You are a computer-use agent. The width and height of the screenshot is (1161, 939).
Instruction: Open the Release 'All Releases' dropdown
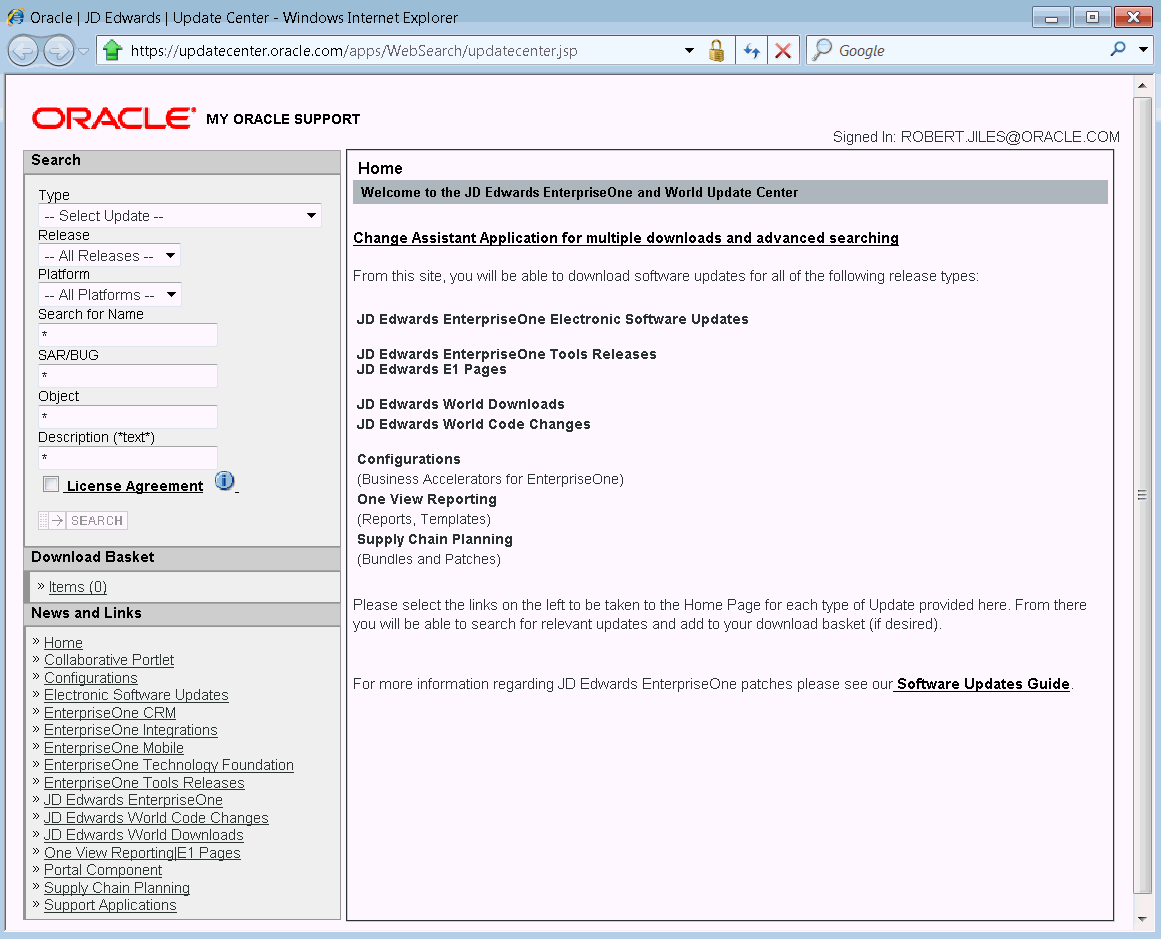click(110, 255)
